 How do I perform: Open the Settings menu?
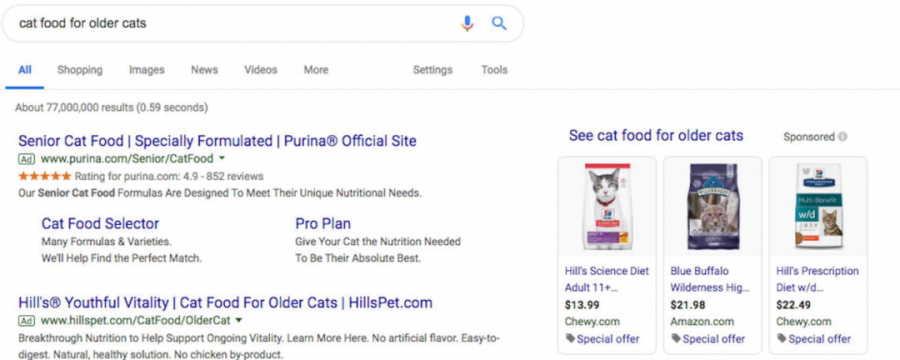click(x=433, y=70)
